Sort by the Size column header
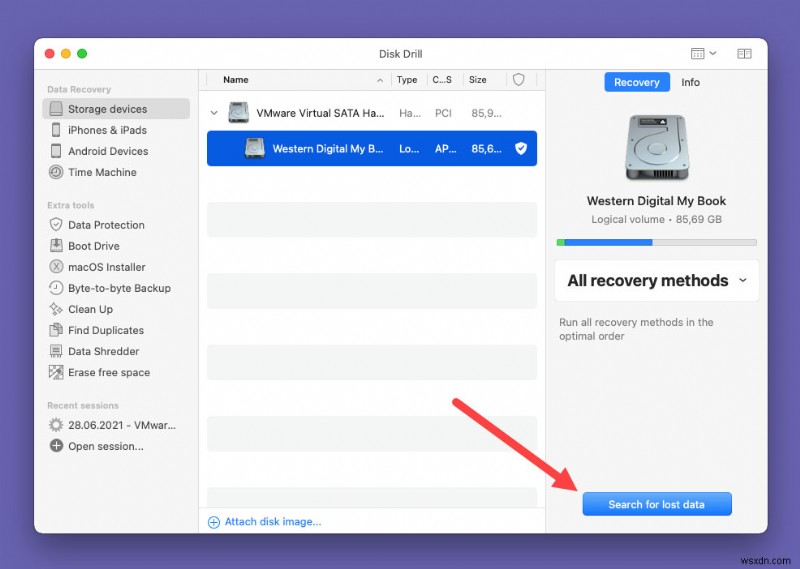This screenshot has width=800, height=569. 478,80
